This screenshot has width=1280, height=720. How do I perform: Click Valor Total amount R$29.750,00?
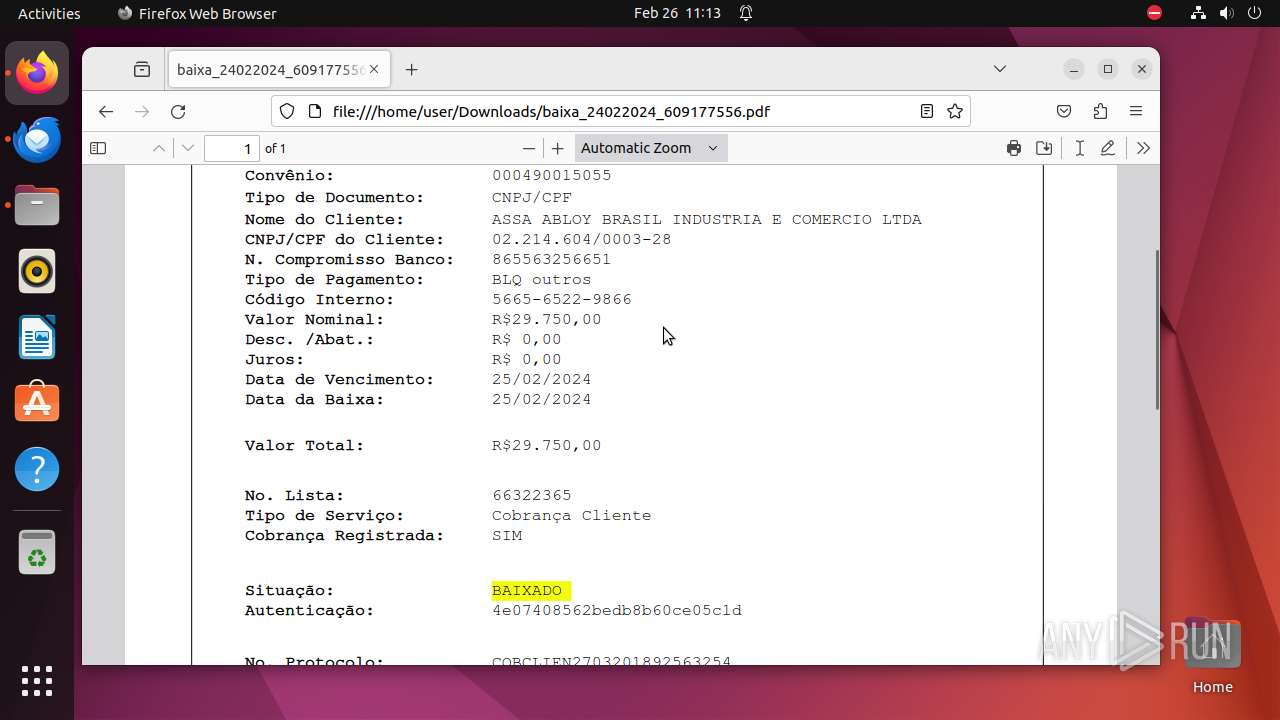(x=546, y=445)
